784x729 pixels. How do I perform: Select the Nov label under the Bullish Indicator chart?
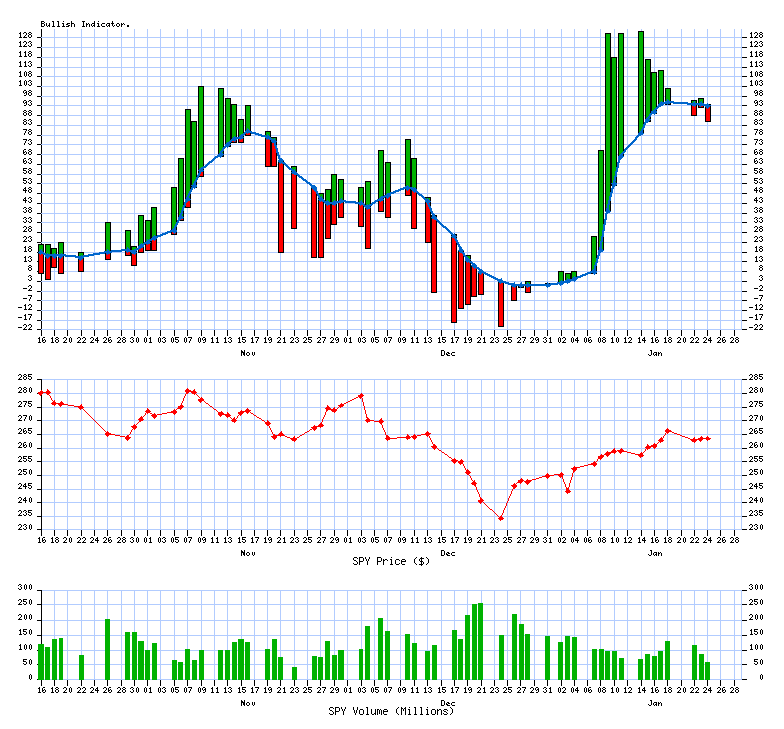click(248, 353)
